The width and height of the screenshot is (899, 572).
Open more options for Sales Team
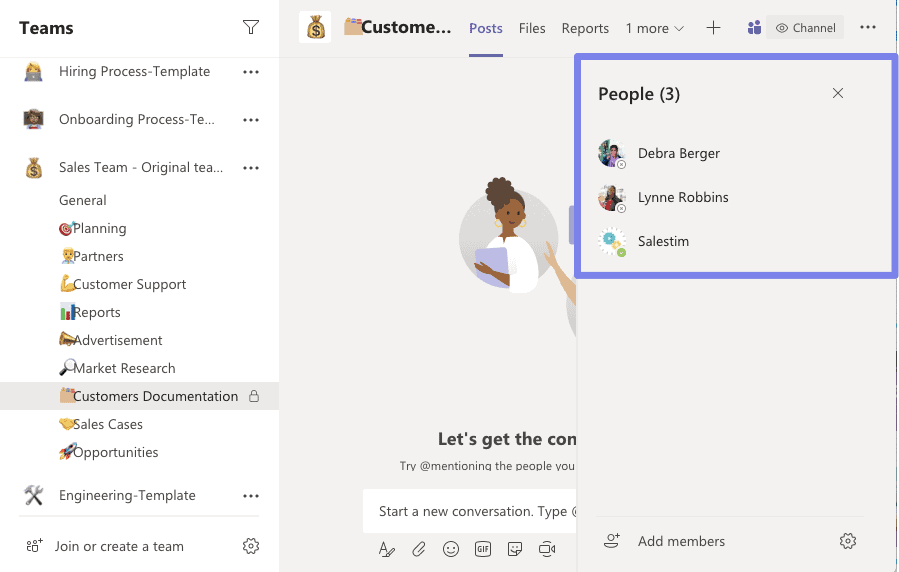pyautogui.click(x=251, y=168)
